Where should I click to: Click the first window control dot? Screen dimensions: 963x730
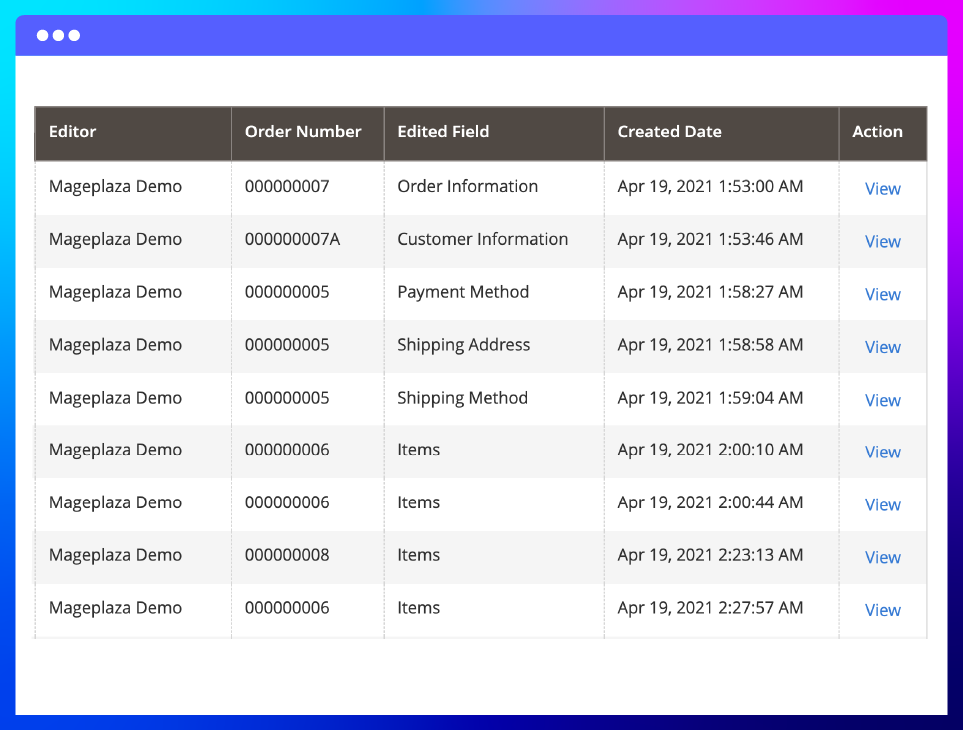(43, 36)
